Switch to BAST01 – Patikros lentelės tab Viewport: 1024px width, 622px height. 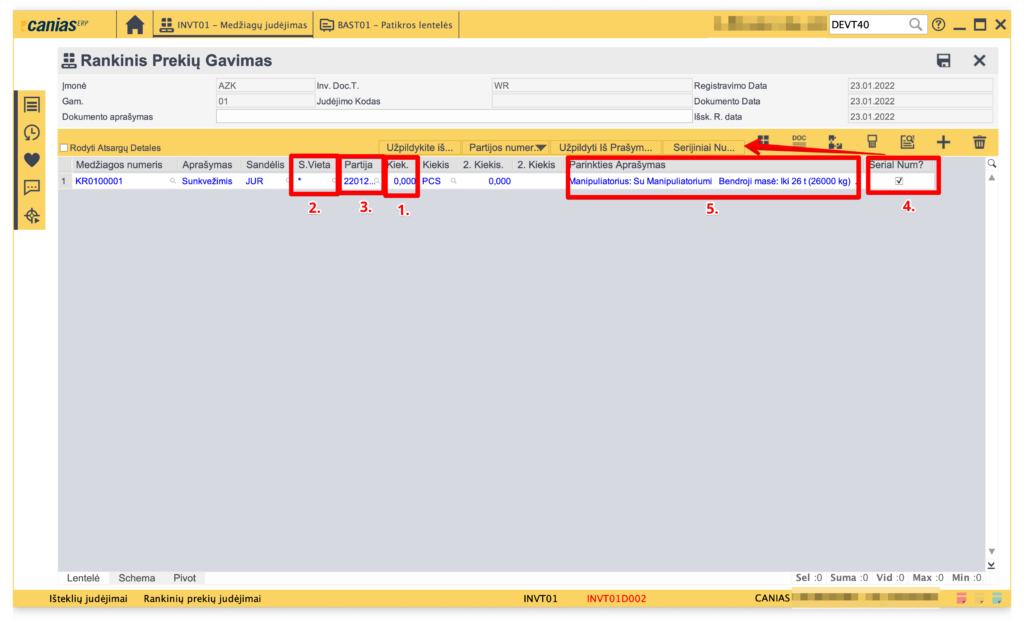pos(385,25)
